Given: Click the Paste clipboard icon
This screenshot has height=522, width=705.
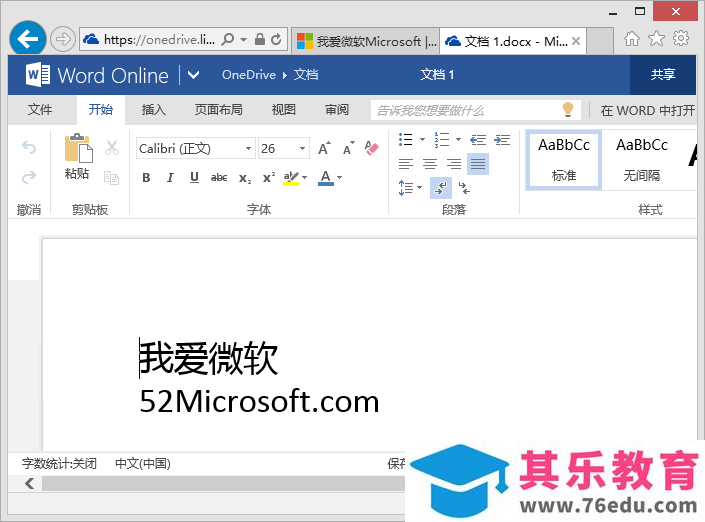Looking at the screenshot, I should 78,147.
